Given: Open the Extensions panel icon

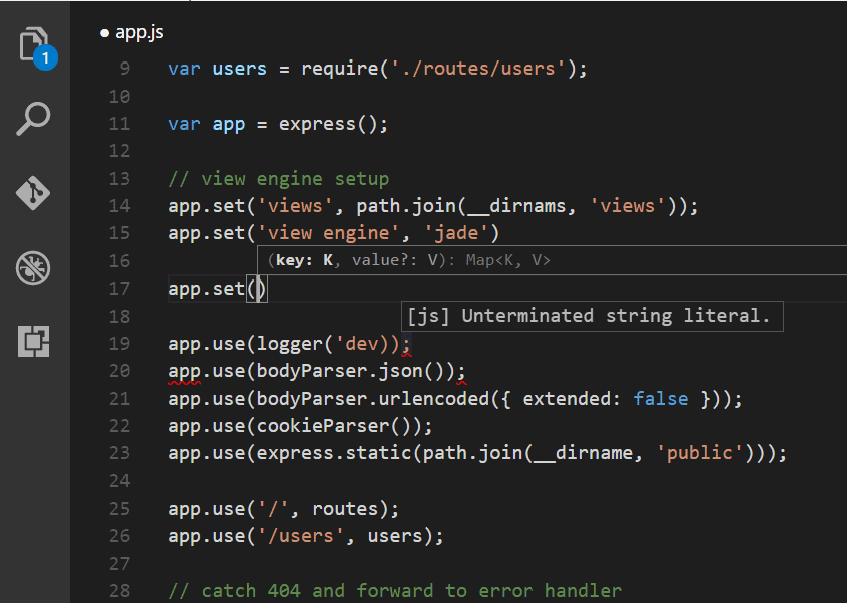Looking at the screenshot, I should (x=33, y=341).
